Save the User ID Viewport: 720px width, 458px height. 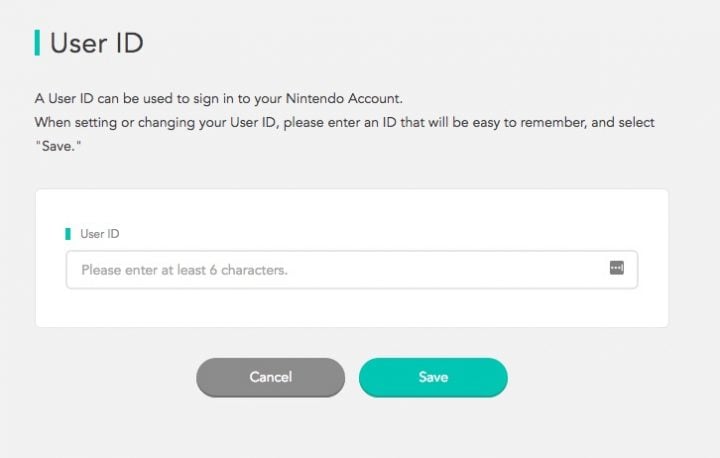[x=433, y=377]
